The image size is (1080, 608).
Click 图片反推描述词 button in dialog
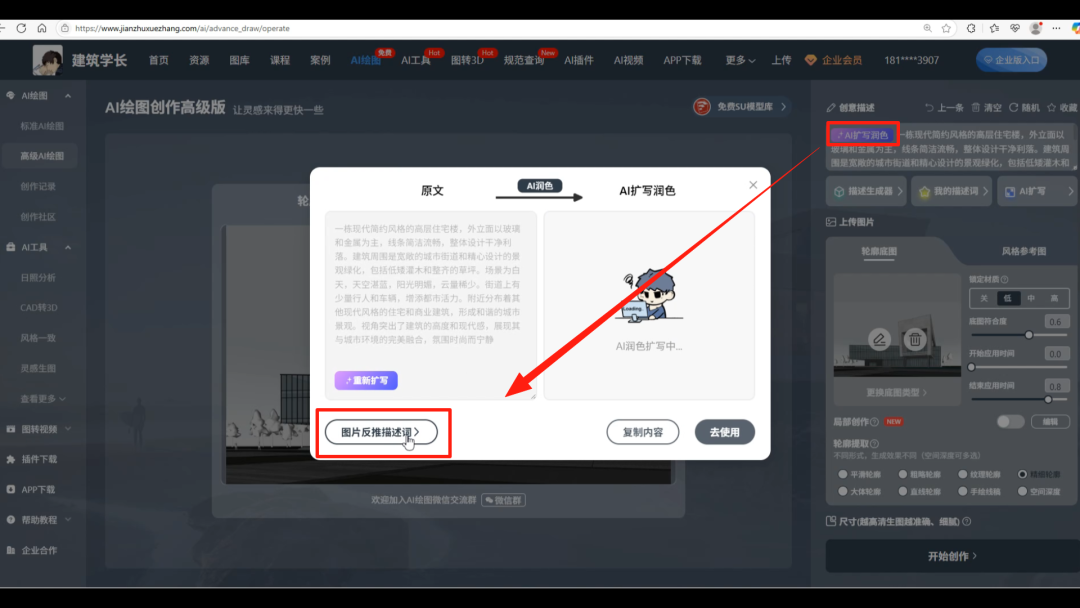[381, 432]
